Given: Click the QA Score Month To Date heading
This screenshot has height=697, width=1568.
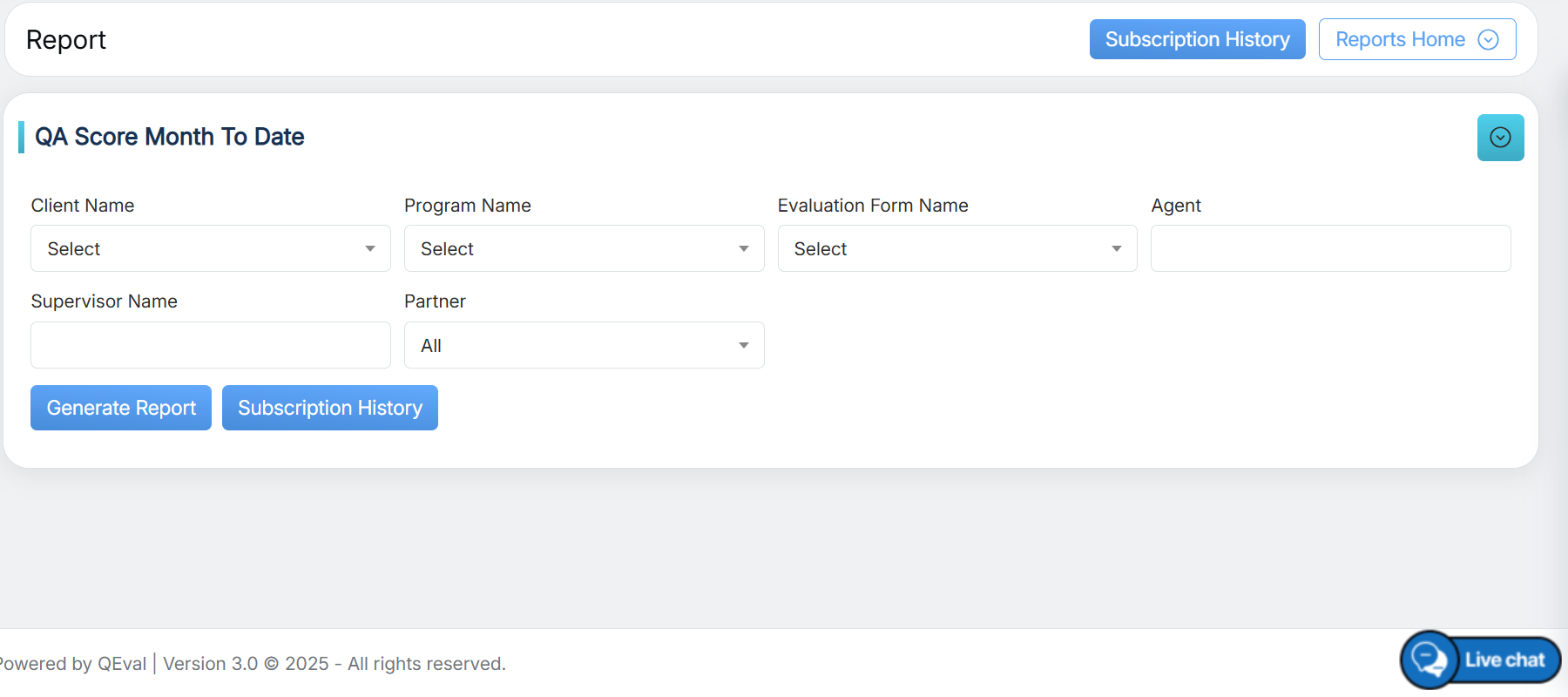Looking at the screenshot, I should 170,137.
